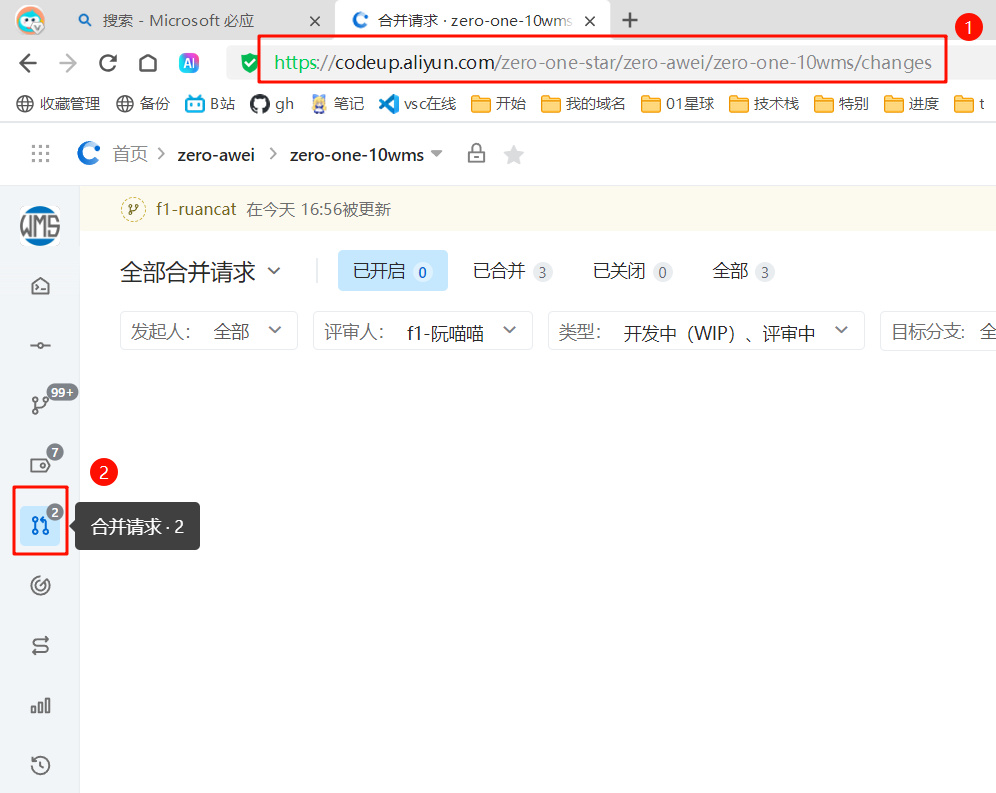This screenshot has height=793, width=996.
Task: Click the commits icon in the sidebar
Action: pos(40,345)
